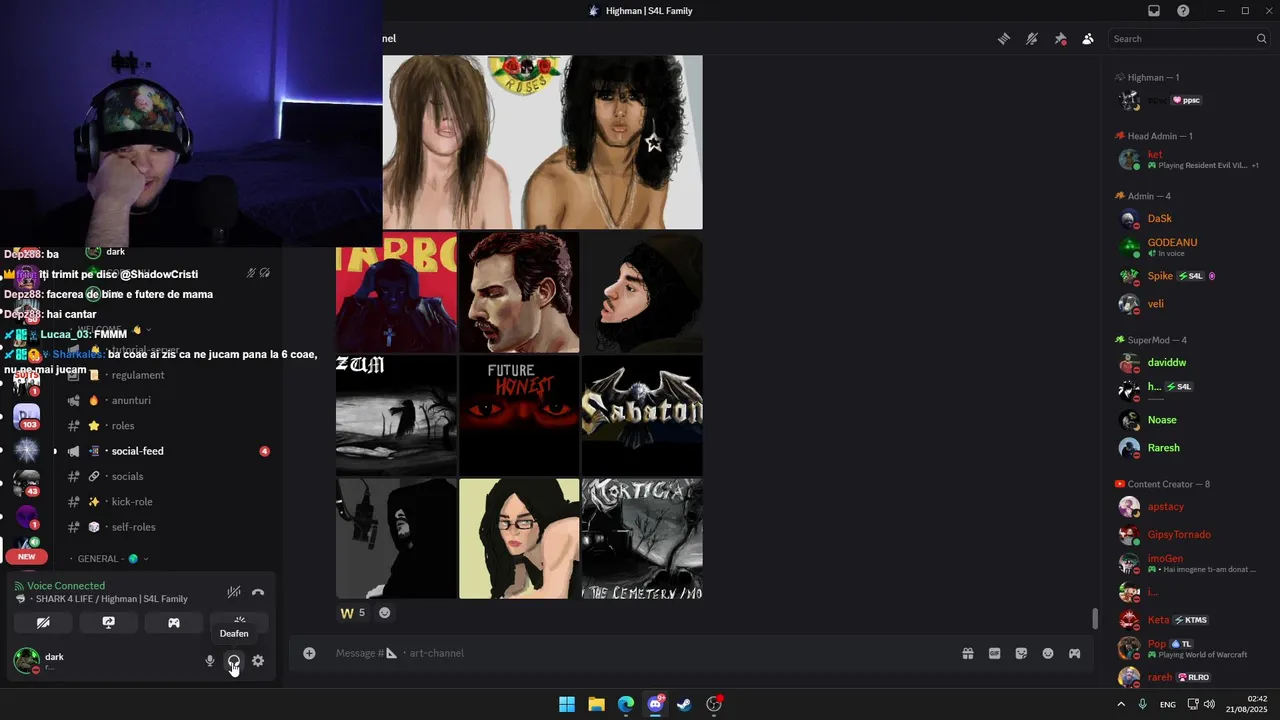This screenshot has width=1280, height=720.
Task: Open member GipsyTornado profile
Action: point(1188,535)
